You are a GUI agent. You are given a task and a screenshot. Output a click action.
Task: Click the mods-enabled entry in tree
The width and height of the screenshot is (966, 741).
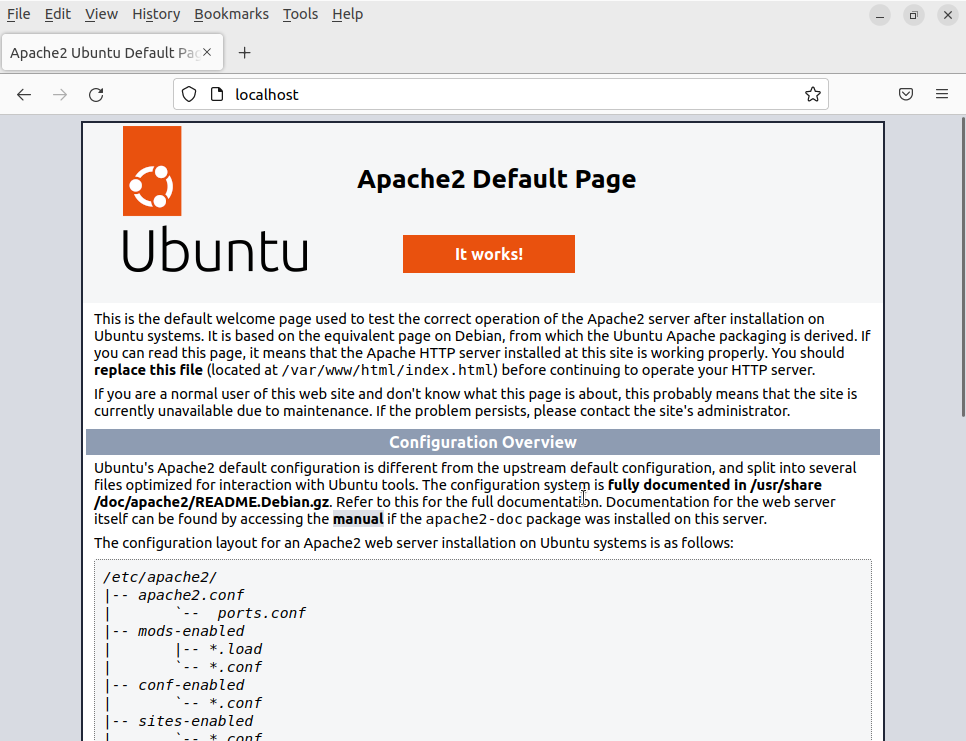191,631
